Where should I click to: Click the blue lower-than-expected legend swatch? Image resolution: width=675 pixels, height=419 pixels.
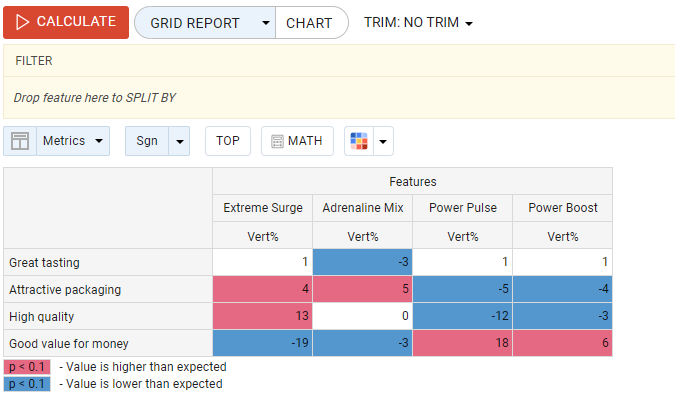27,383
